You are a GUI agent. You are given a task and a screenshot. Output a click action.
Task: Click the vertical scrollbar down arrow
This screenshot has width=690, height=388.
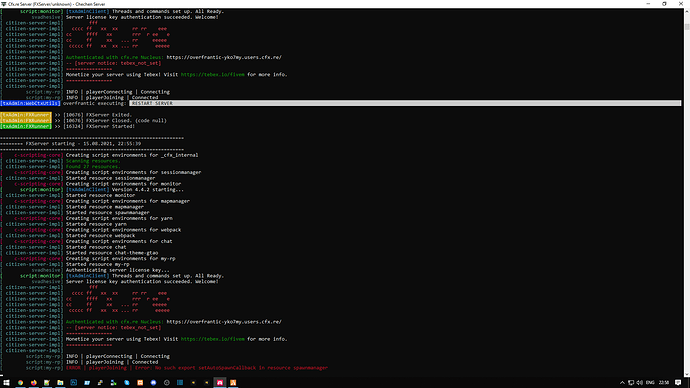pos(686,374)
